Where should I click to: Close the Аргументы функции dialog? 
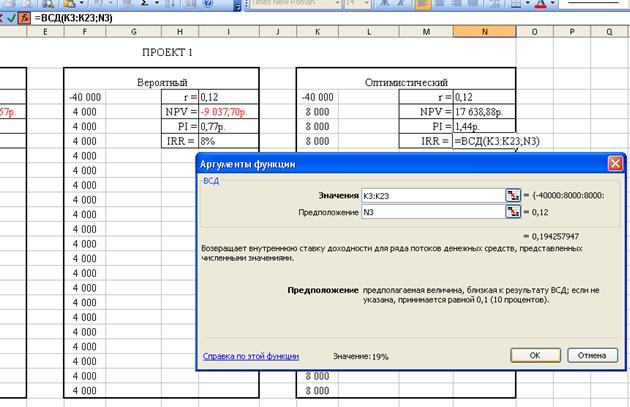point(614,164)
